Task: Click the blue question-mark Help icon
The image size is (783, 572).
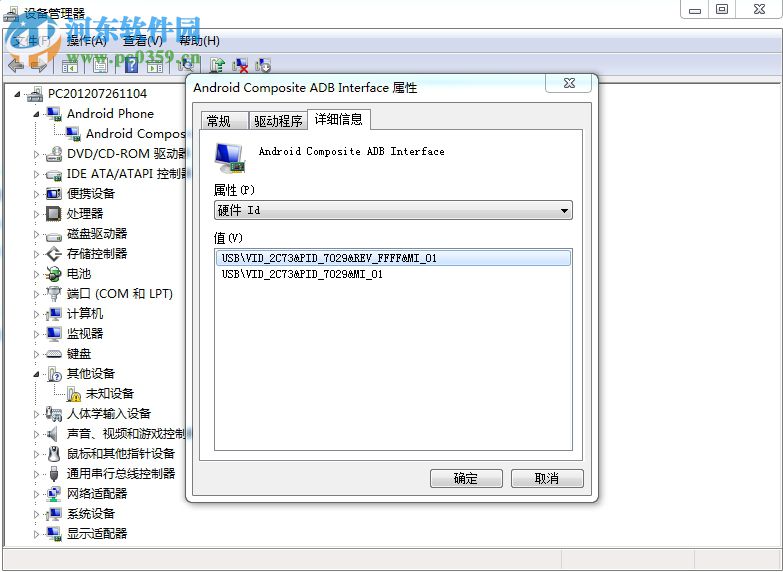Action: 131,65
